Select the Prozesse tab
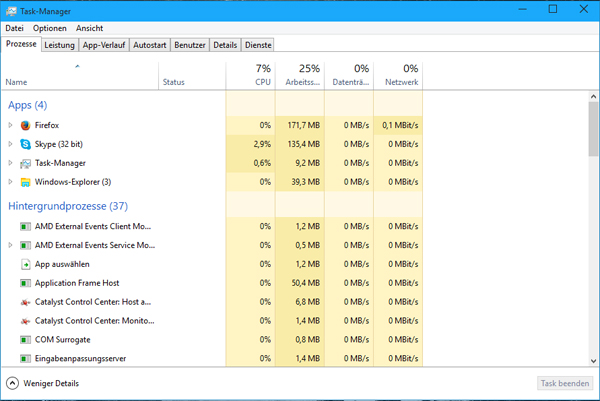 coord(21,44)
